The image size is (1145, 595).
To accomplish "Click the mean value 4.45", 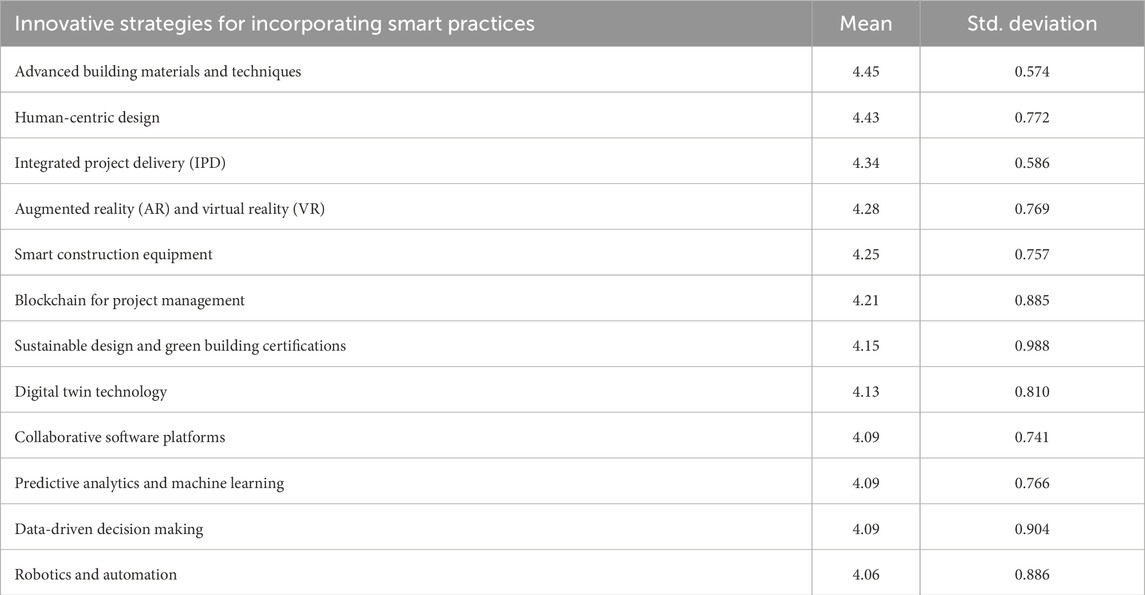I will click(x=865, y=72).
